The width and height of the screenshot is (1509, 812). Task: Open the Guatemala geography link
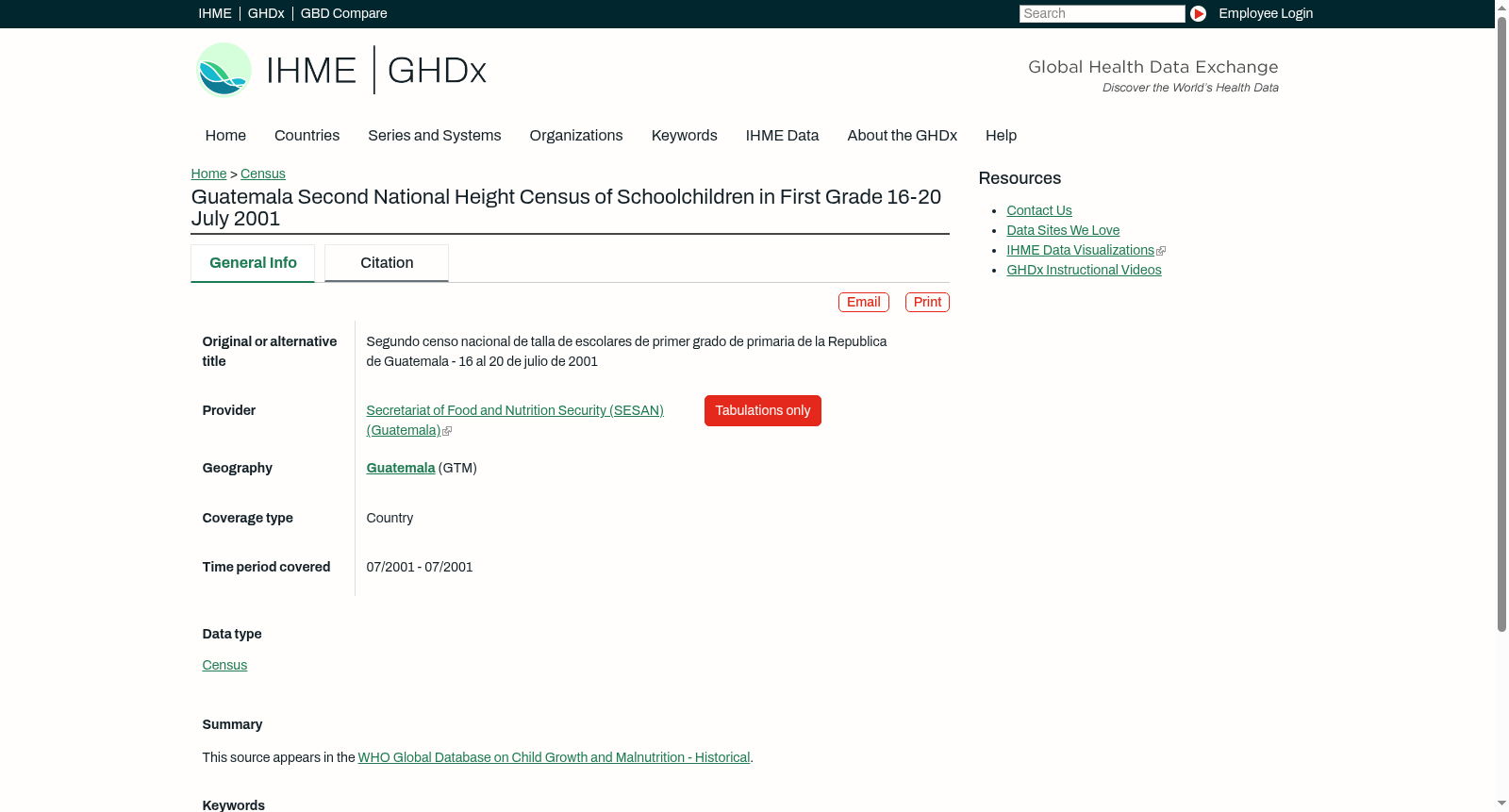click(x=401, y=468)
